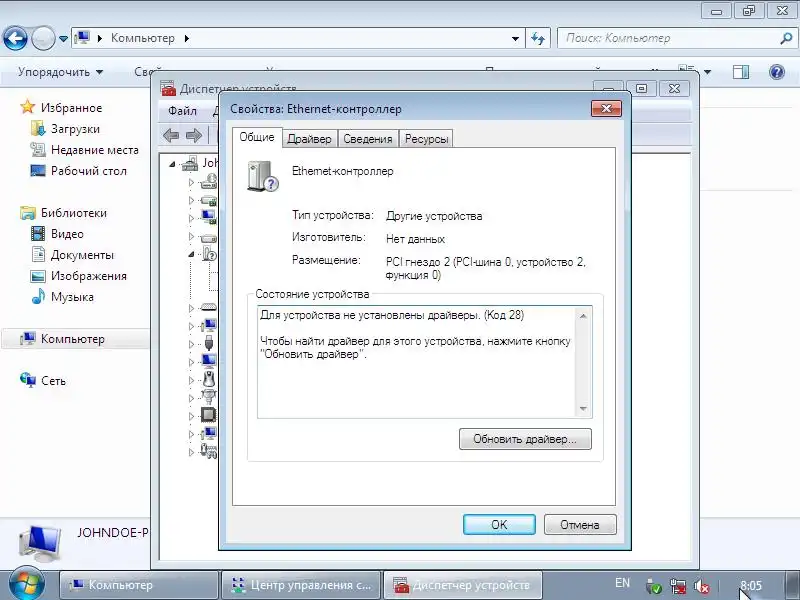Select Сеть in the navigation pane
The width and height of the screenshot is (800, 600).
(x=53, y=381)
